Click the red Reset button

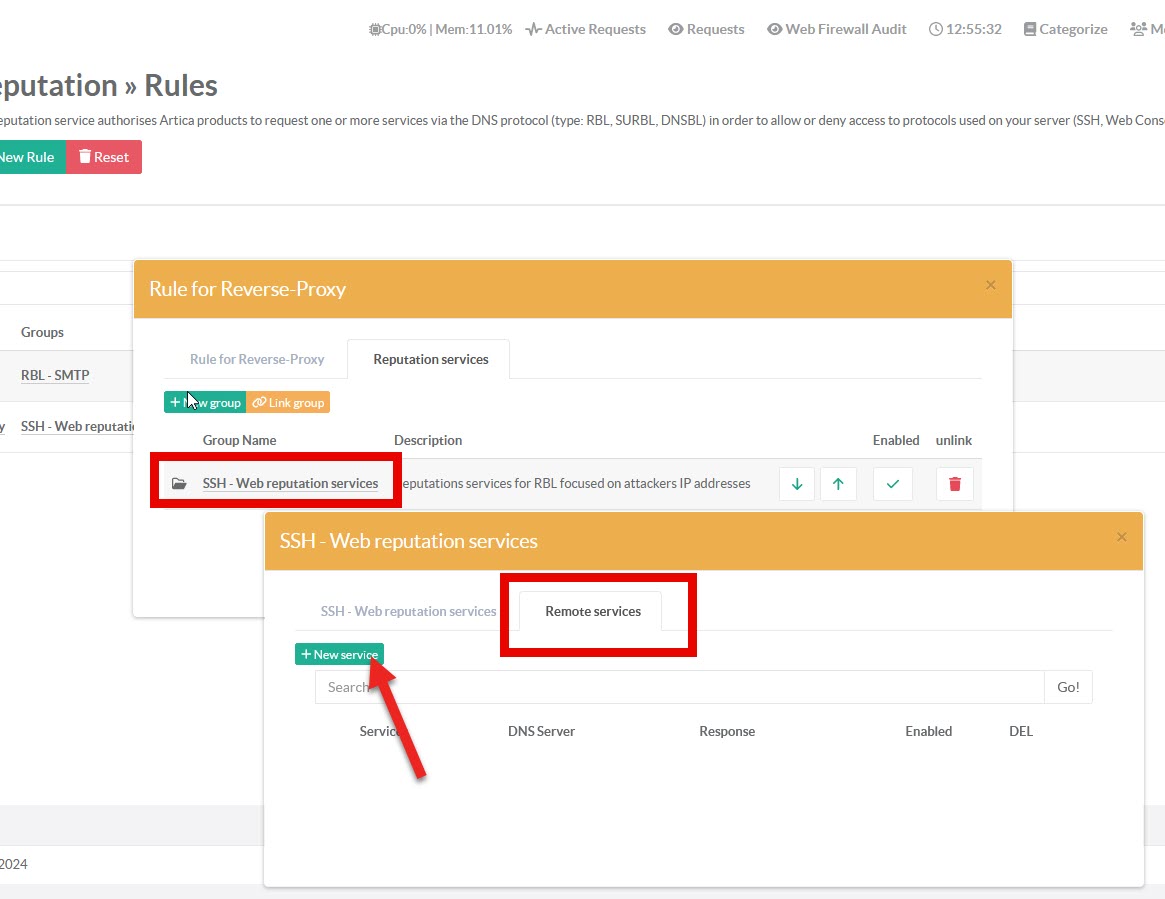pos(104,157)
